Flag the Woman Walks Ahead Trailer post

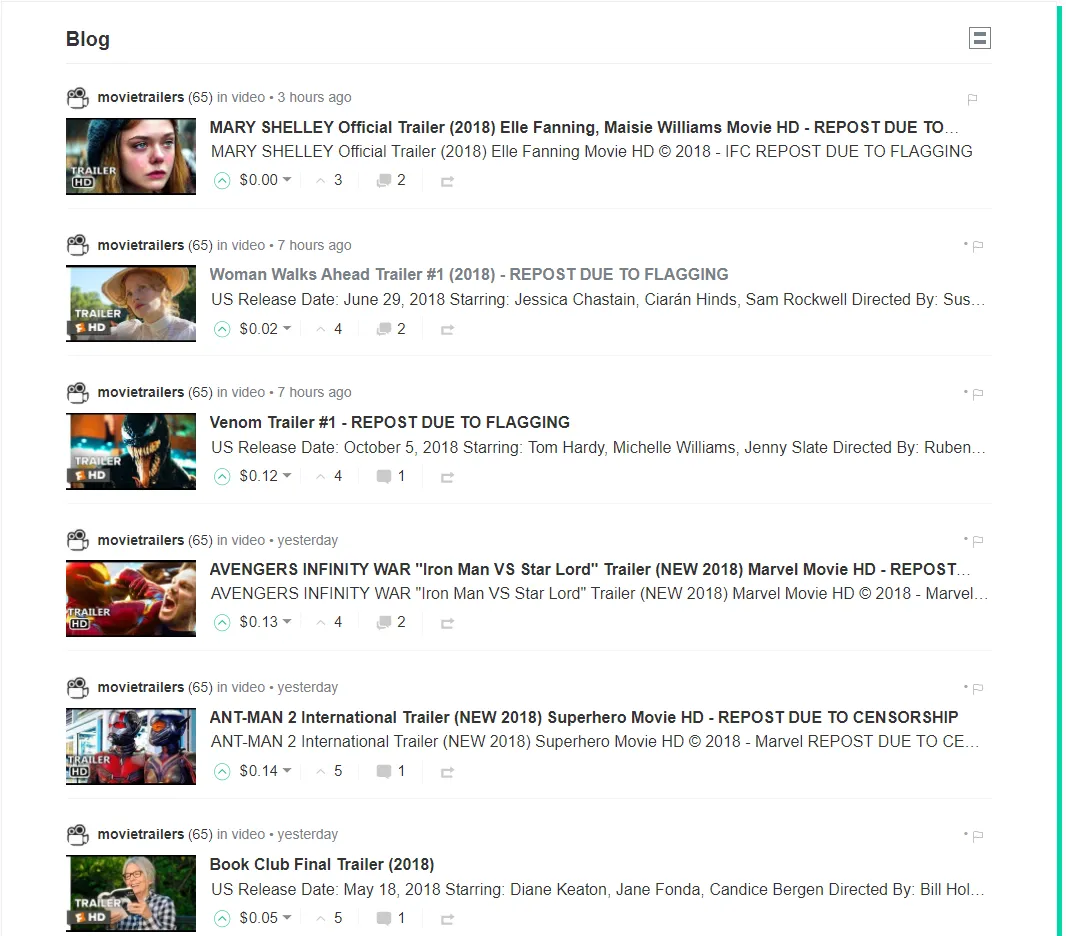pyautogui.click(x=978, y=246)
